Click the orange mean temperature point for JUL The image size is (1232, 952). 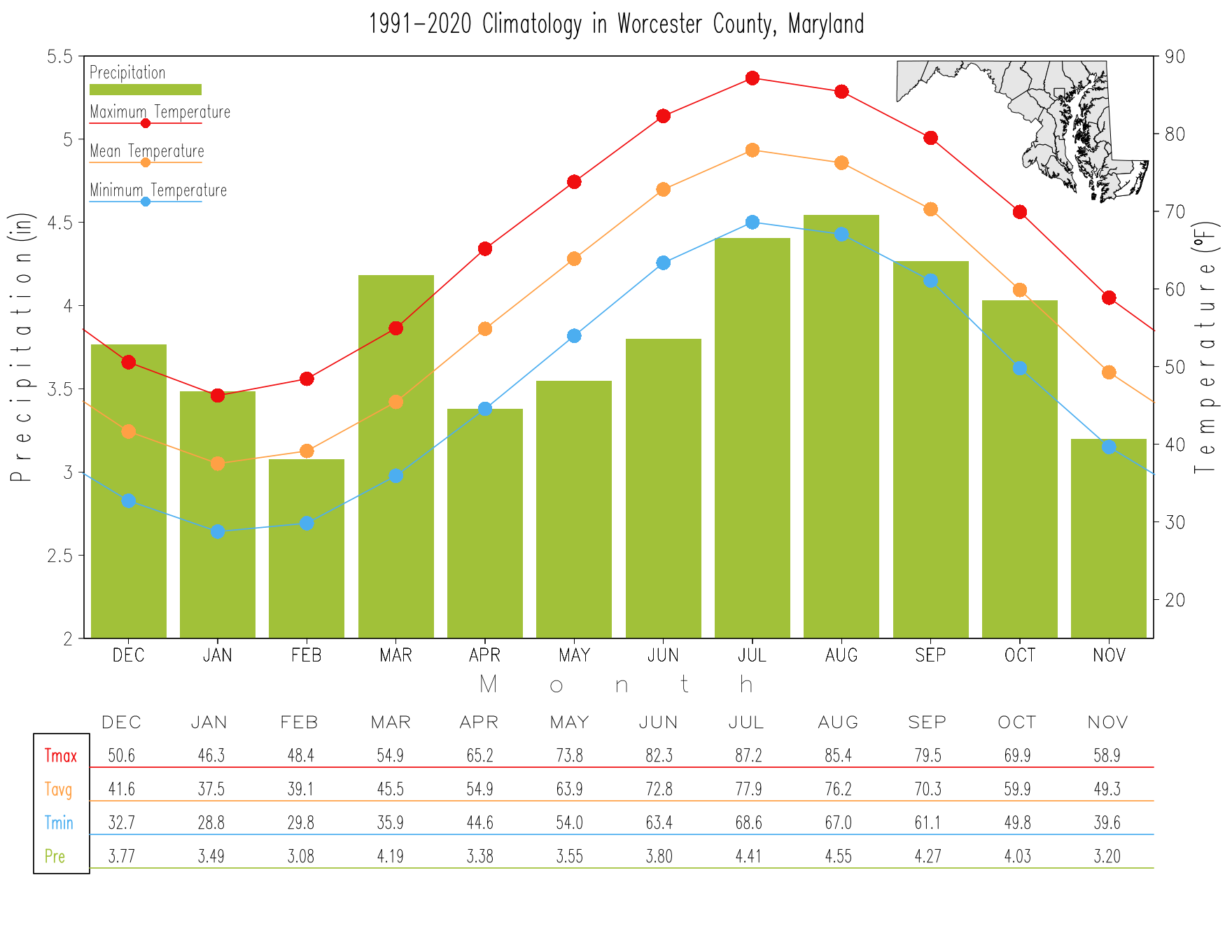(752, 150)
